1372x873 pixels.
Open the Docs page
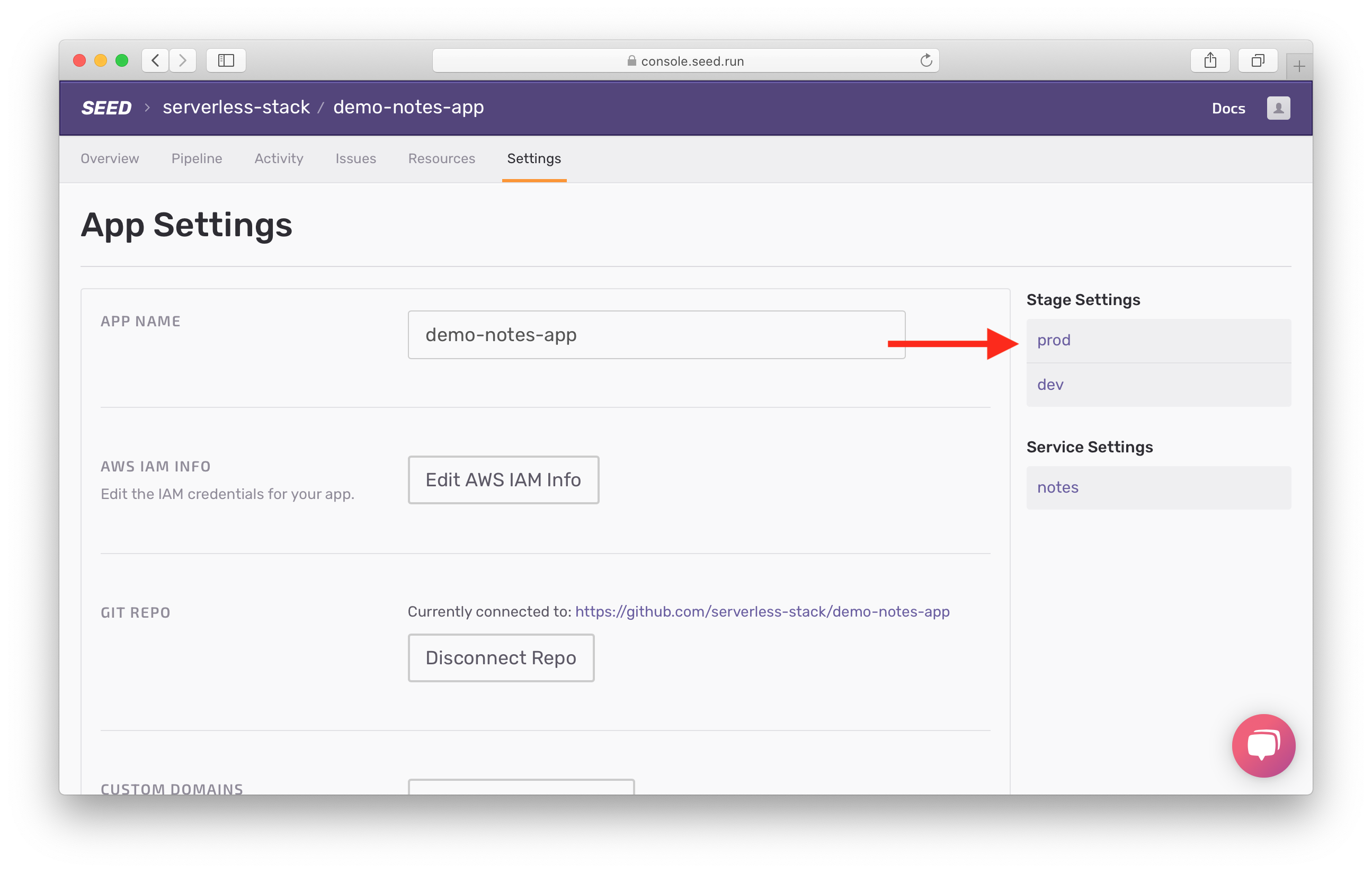click(1228, 108)
